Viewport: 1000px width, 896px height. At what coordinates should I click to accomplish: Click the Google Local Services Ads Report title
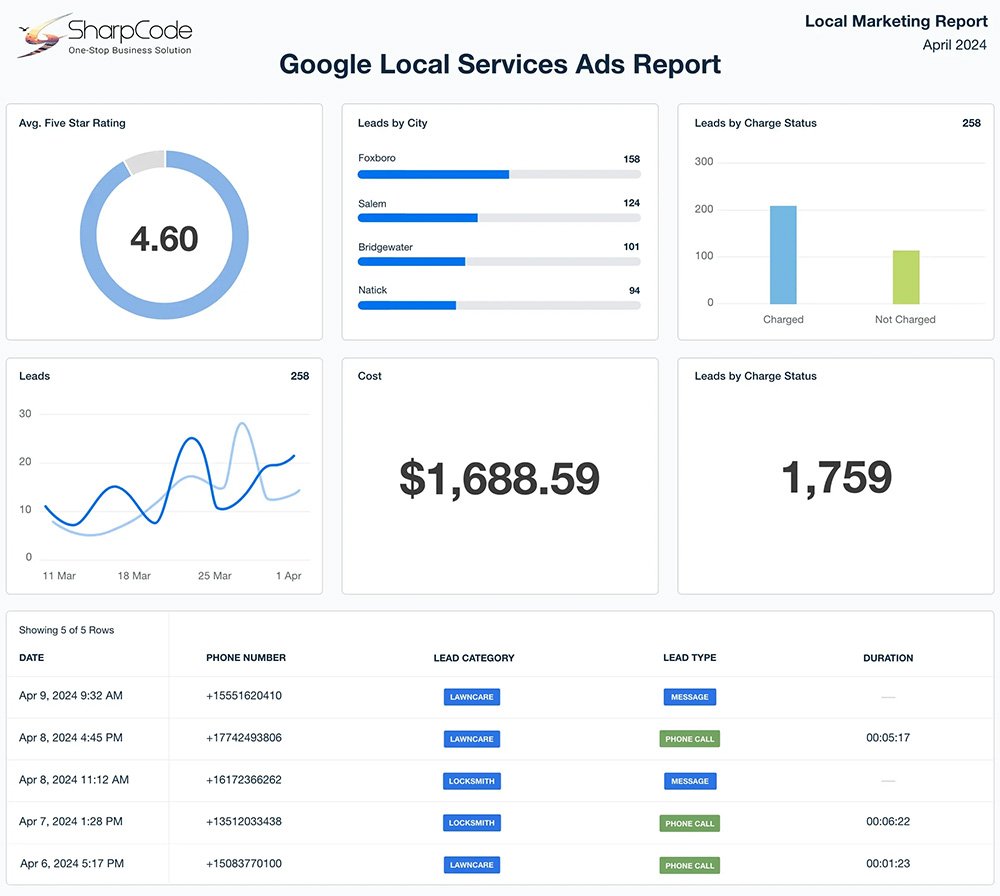(x=500, y=64)
